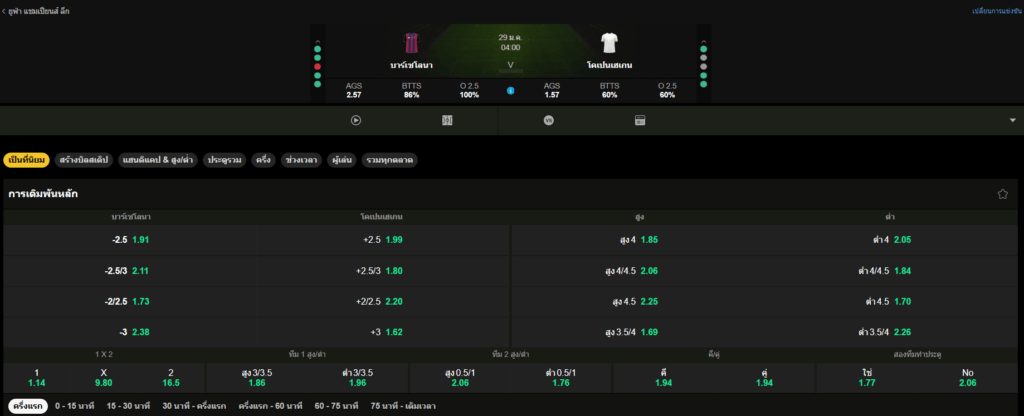Screen dimensions: 1024x416
Task: Select team 2 ต่ำ 0.5/1 at 1.76
Action: pyautogui.click(x=561, y=378)
